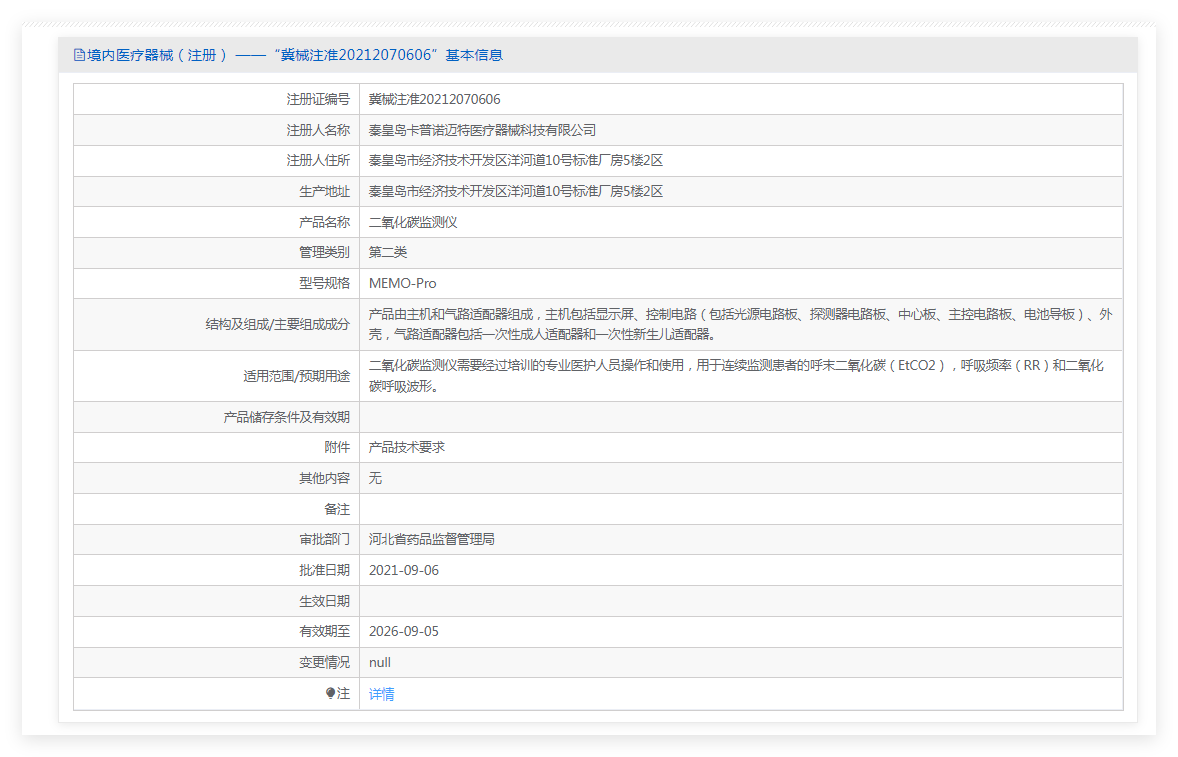Screen dimensions: 1178x757
Task: Click the 生效日期 label
Action: click(325, 601)
